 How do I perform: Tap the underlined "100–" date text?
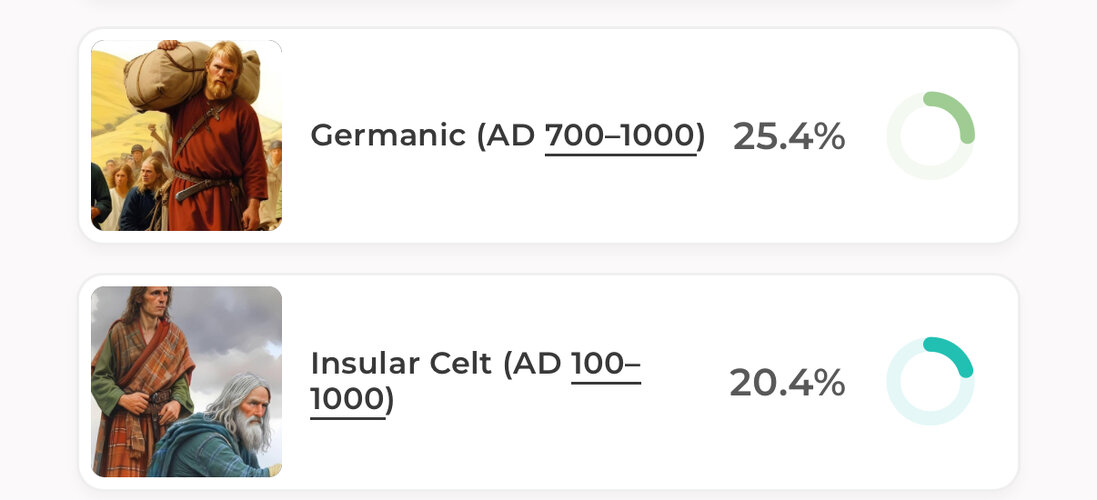pyautogui.click(x=606, y=364)
